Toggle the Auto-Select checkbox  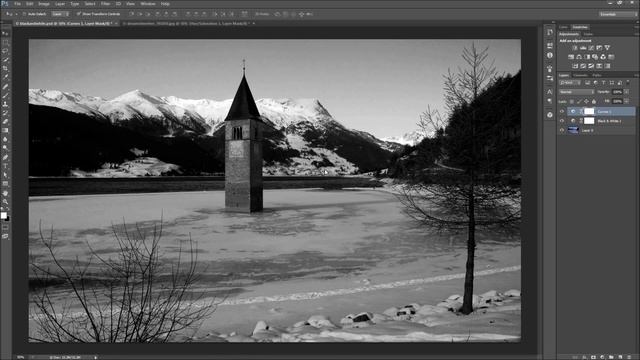coord(24,14)
